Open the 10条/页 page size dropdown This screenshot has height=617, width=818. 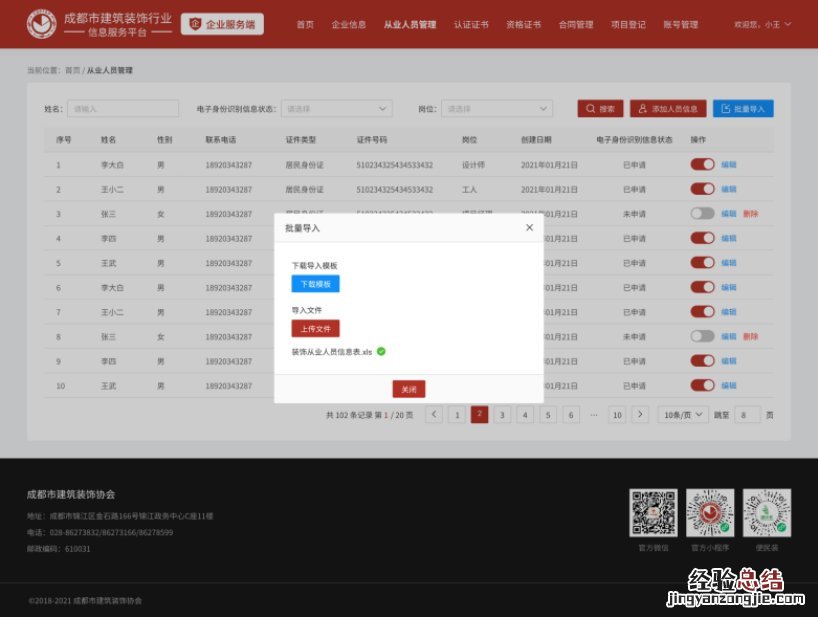(x=683, y=415)
